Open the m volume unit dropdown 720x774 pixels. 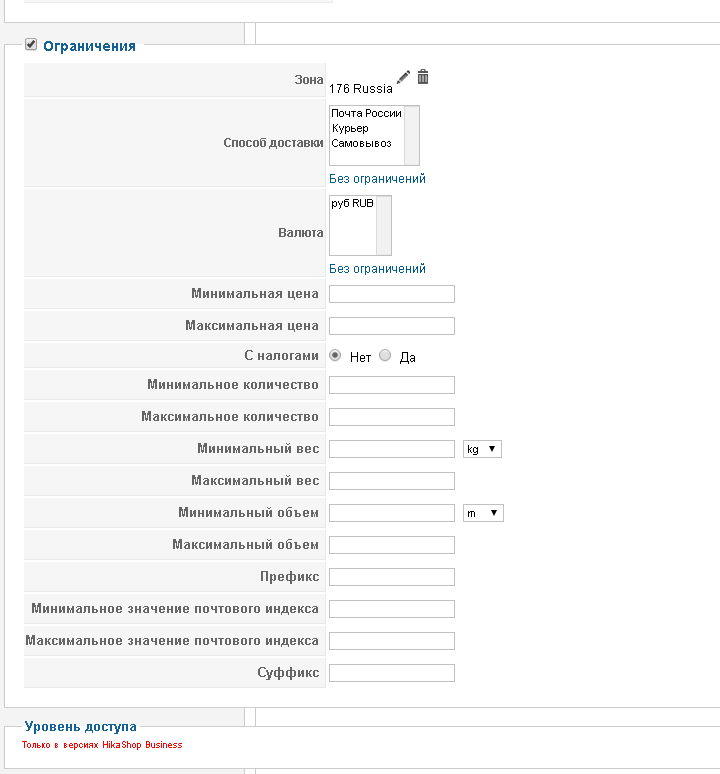(x=483, y=513)
